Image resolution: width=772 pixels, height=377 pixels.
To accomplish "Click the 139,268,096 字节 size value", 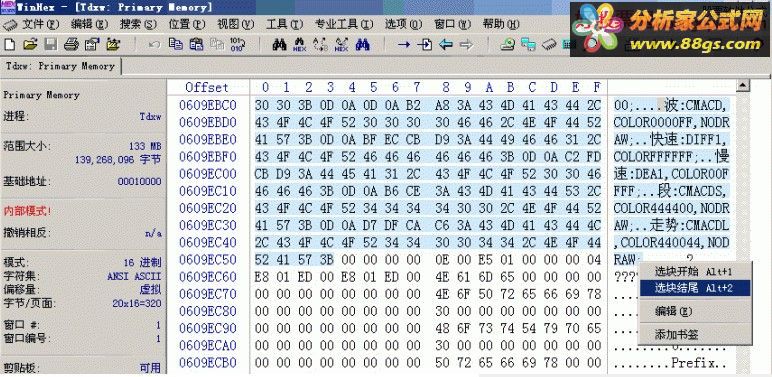I will (x=118, y=160).
